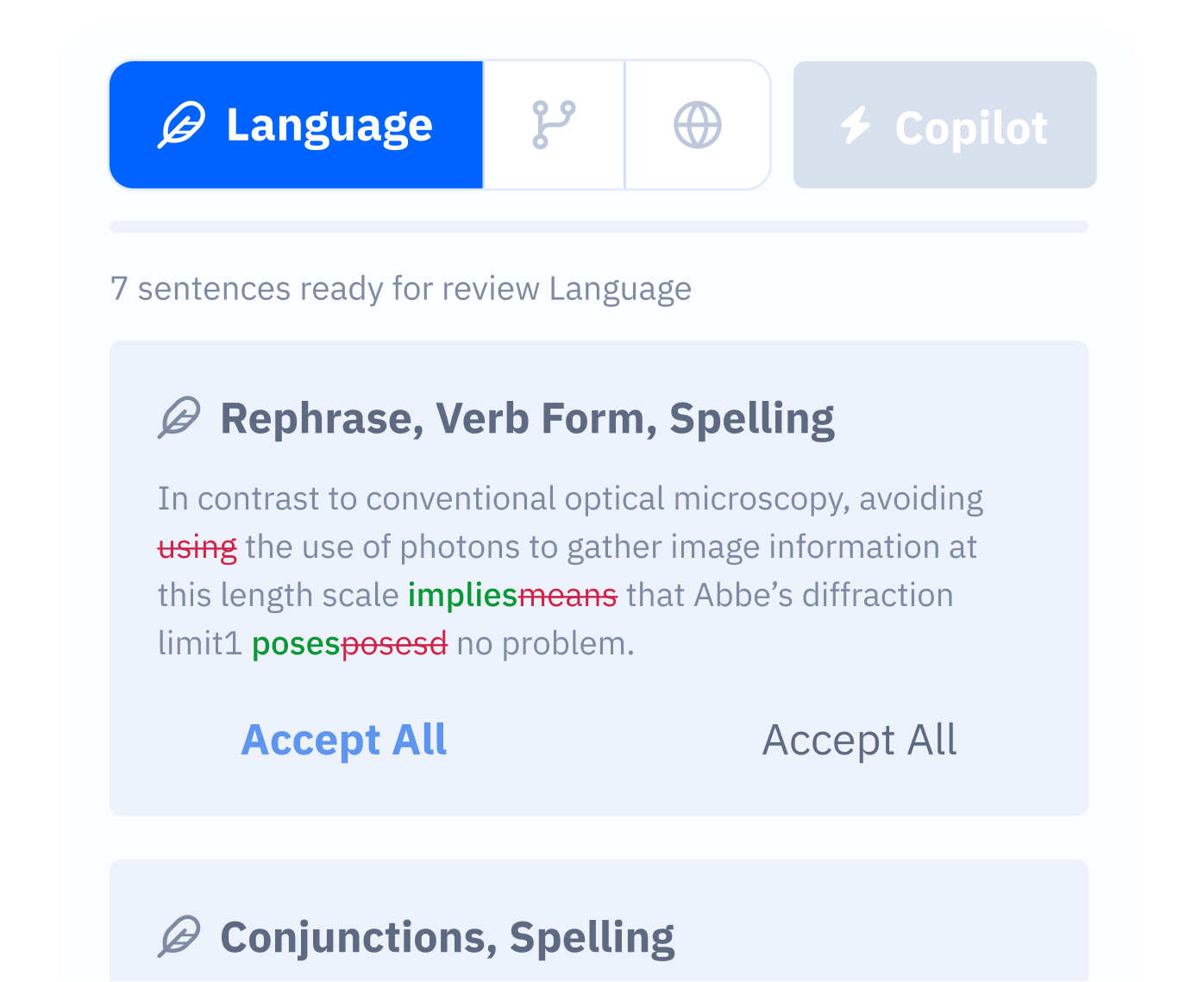This screenshot has height=982, width=1204.
Task: Click the struck-through word 'posesd'
Action: [394, 644]
